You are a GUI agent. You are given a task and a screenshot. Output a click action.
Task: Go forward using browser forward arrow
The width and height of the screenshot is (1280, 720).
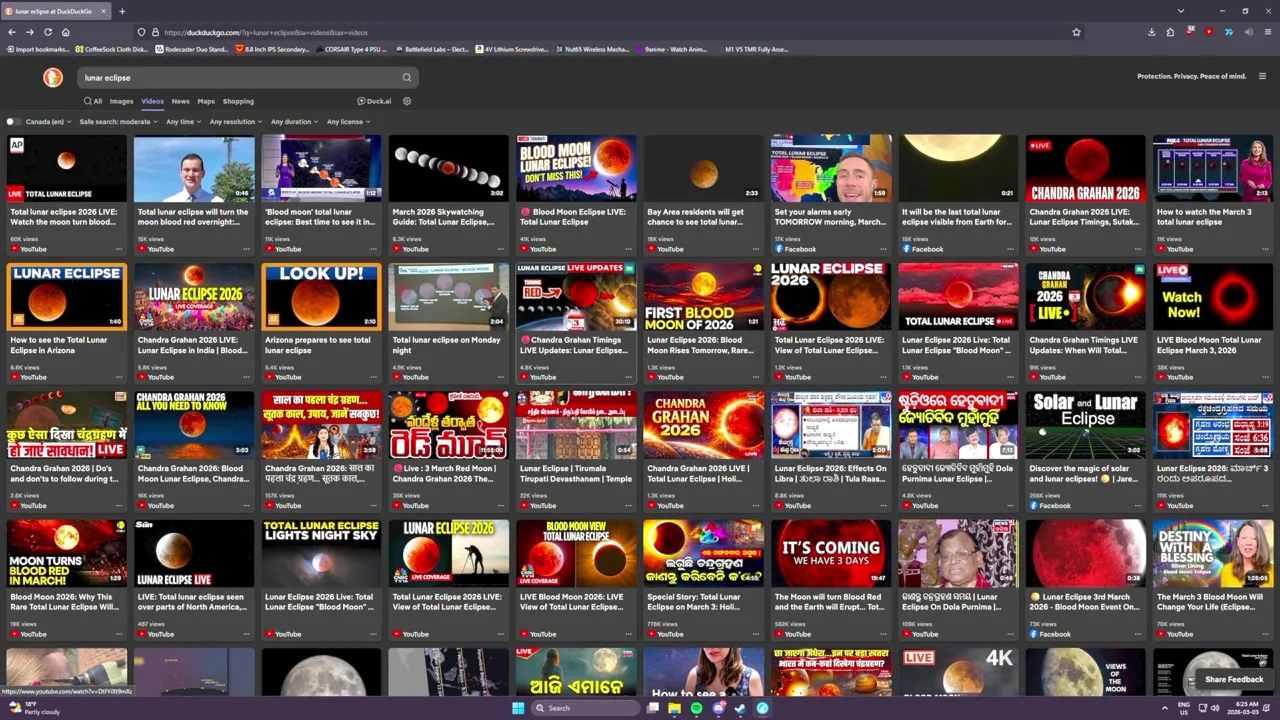coord(30,32)
